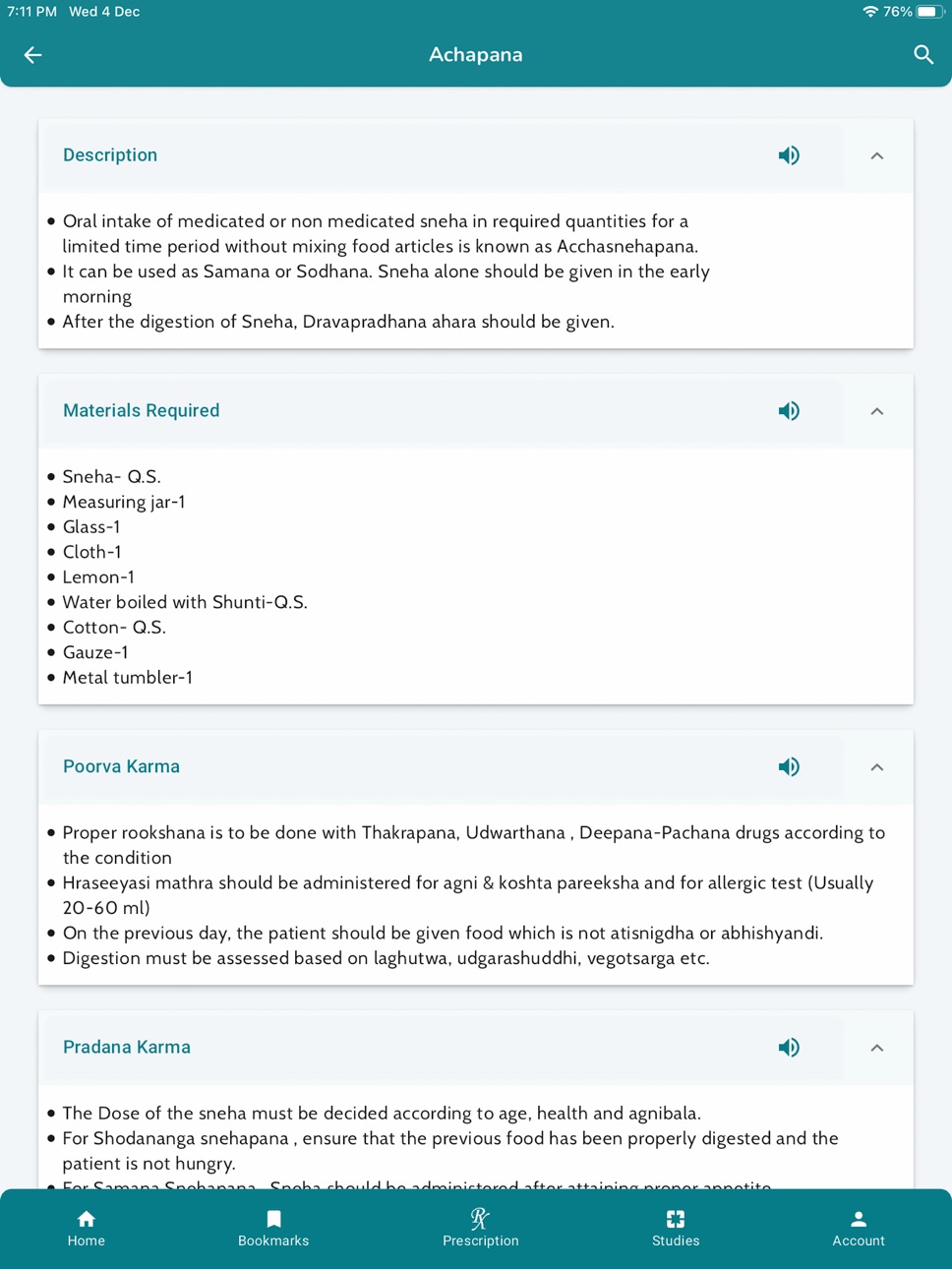
Task: Tap the Pradana Karma speaker icon
Action: (x=789, y=1048)
